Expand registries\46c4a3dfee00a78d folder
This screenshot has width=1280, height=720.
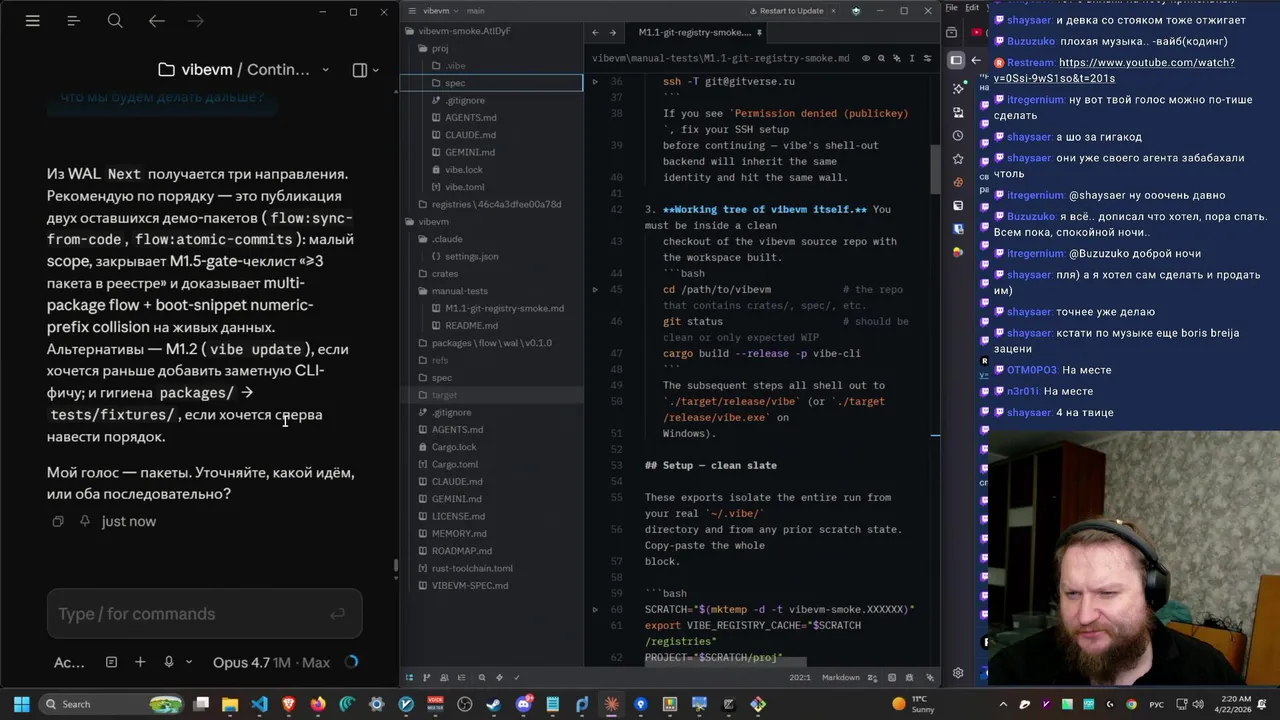click(x=496, y=204)
